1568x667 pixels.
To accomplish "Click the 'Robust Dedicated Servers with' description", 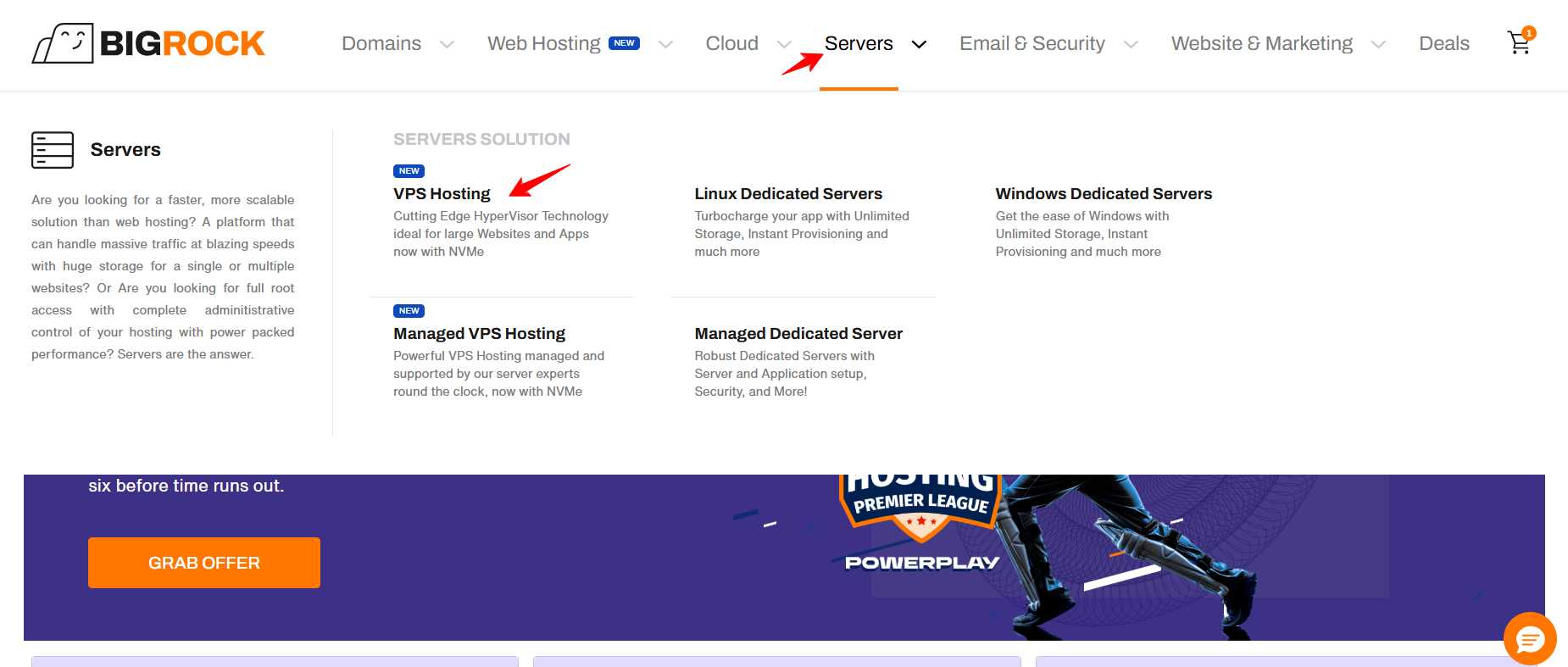I will click(x=785, y=374).
